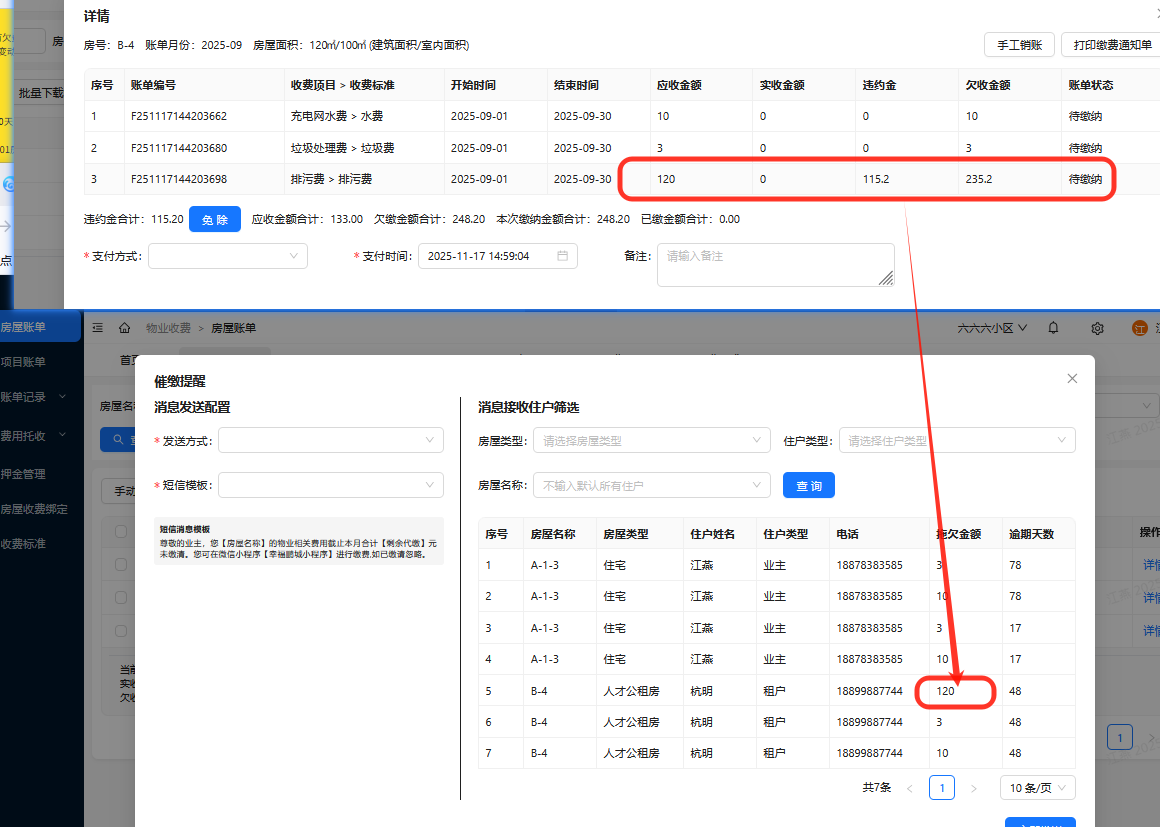The width and height of the screenshot is (1160, 827).
Task: Select 项目账单 in the left sidebar
Action: [24, 362]
